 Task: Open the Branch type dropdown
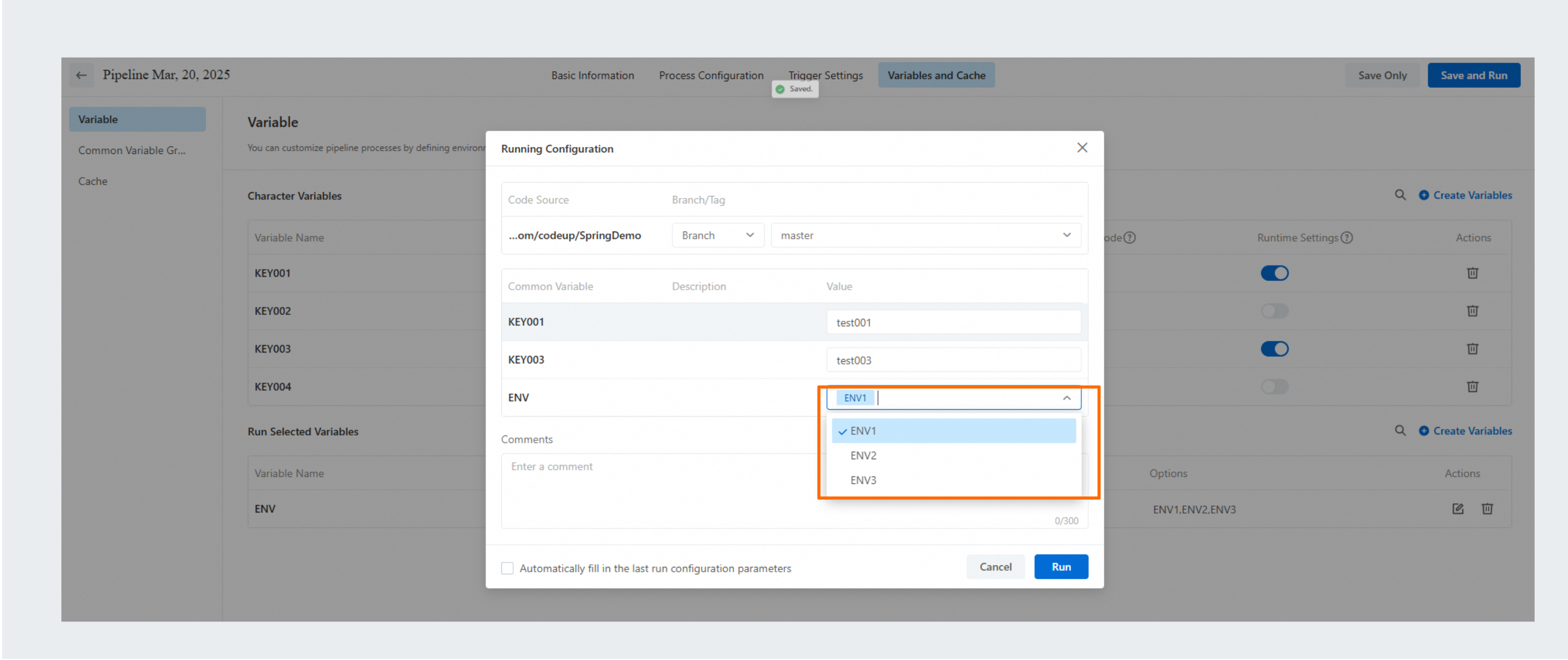click(717, 235)
